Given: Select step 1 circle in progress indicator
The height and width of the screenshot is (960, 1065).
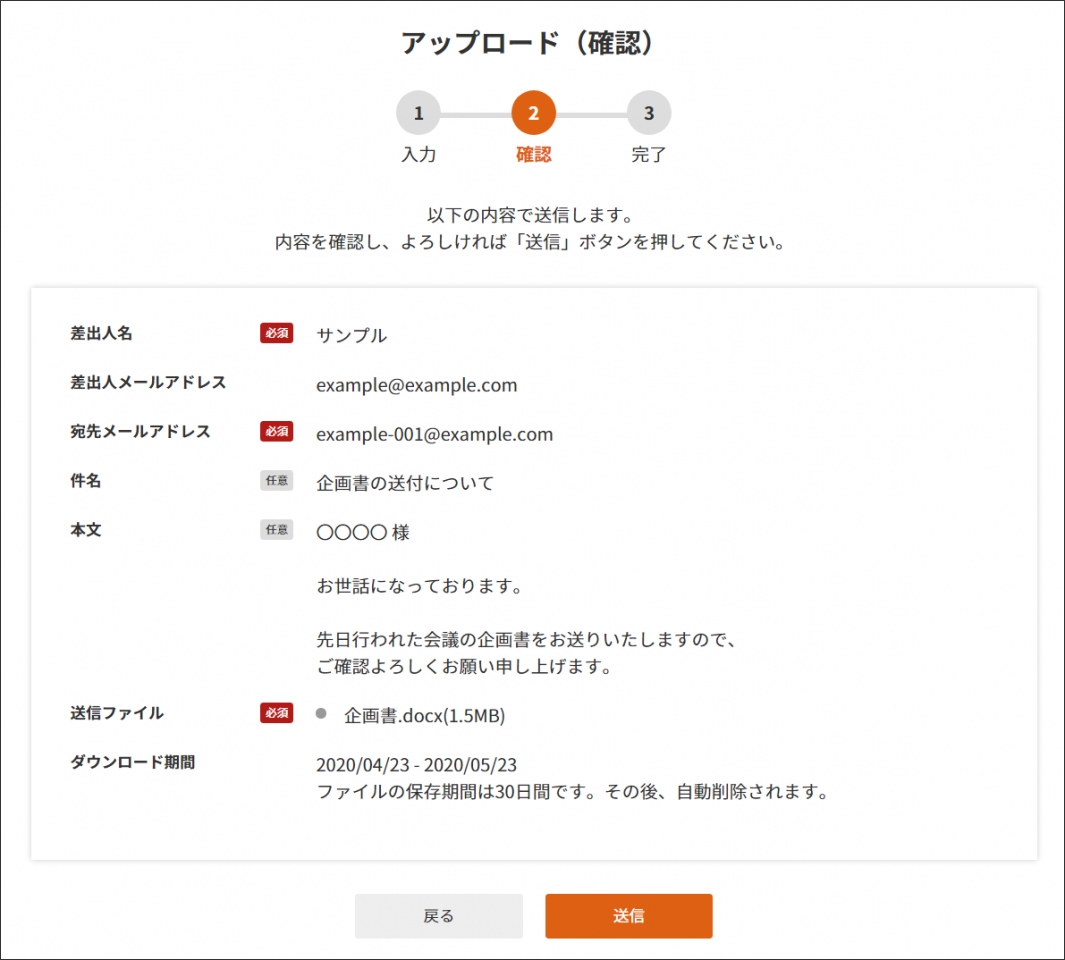Looking at the screenshot, I should tap(418, 114).
